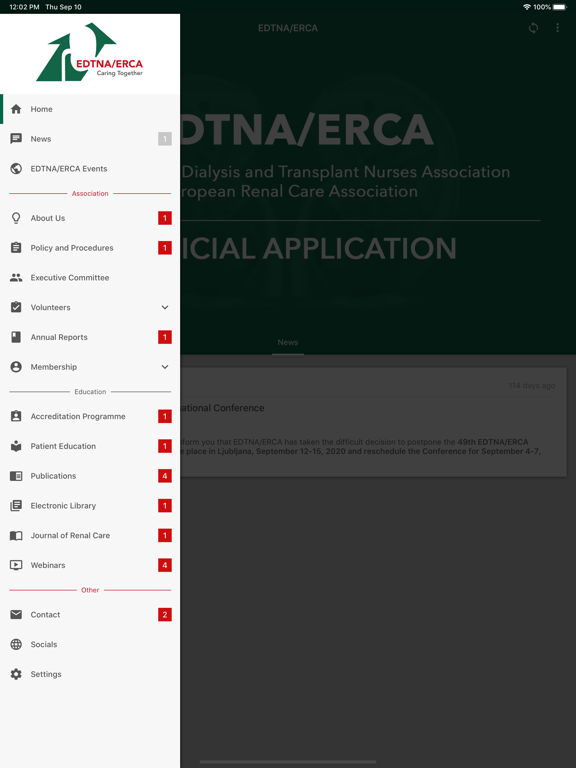
Task: Go to Publications
Action: point(90,476)
